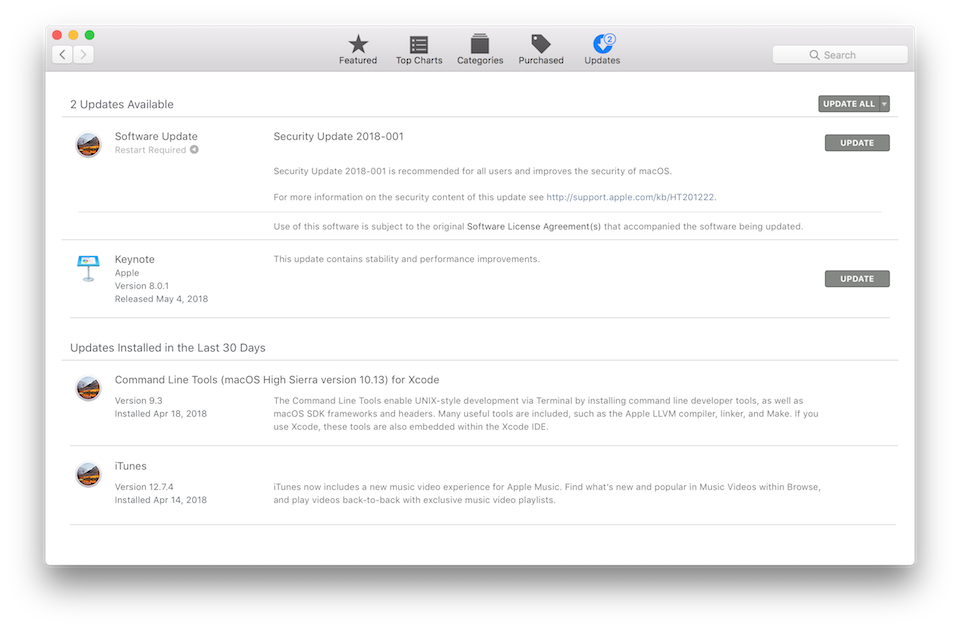Select the Keynote app name

tap(135, 259)
